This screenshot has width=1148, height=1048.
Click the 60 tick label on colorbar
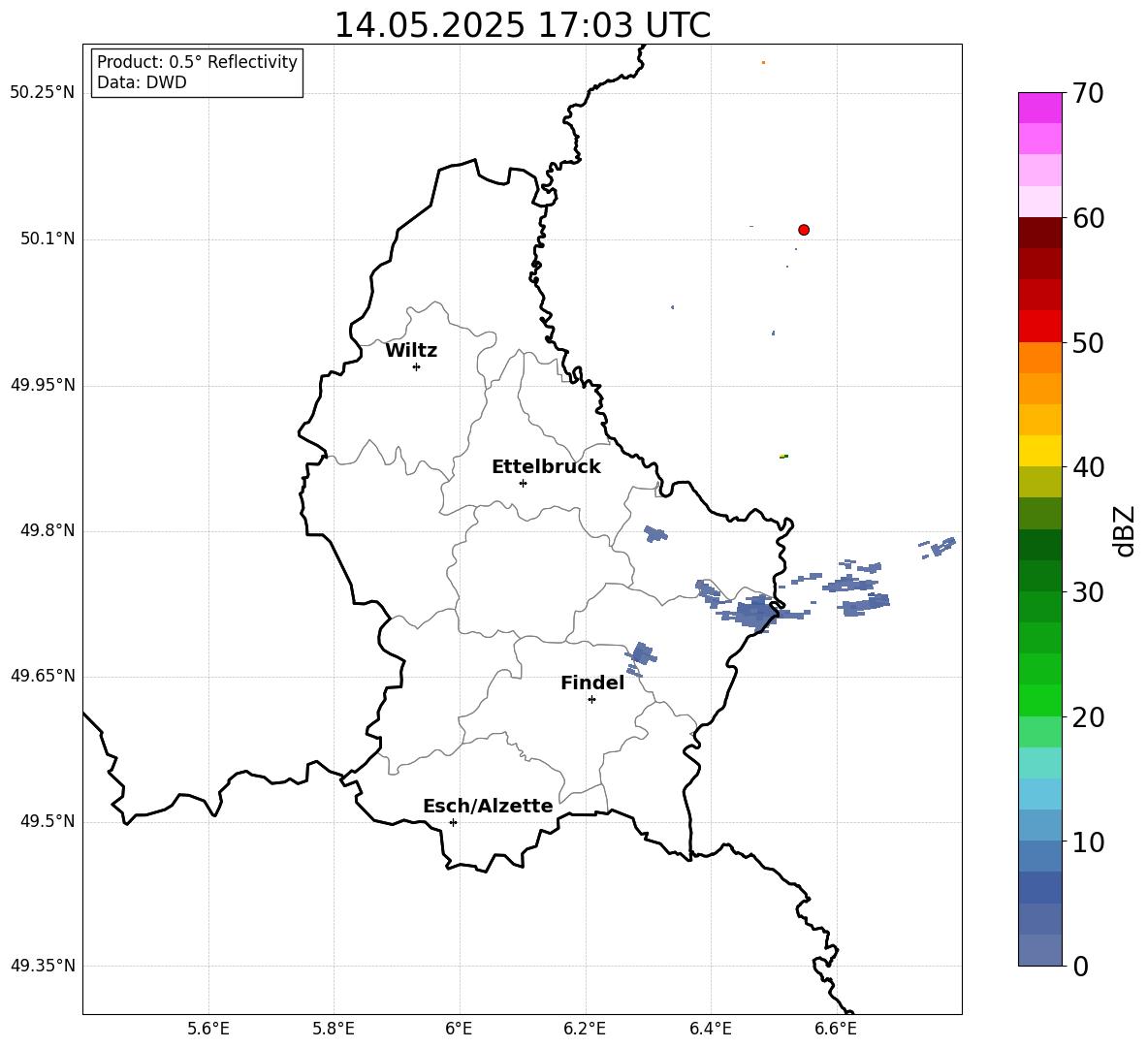pos(1088,218)
